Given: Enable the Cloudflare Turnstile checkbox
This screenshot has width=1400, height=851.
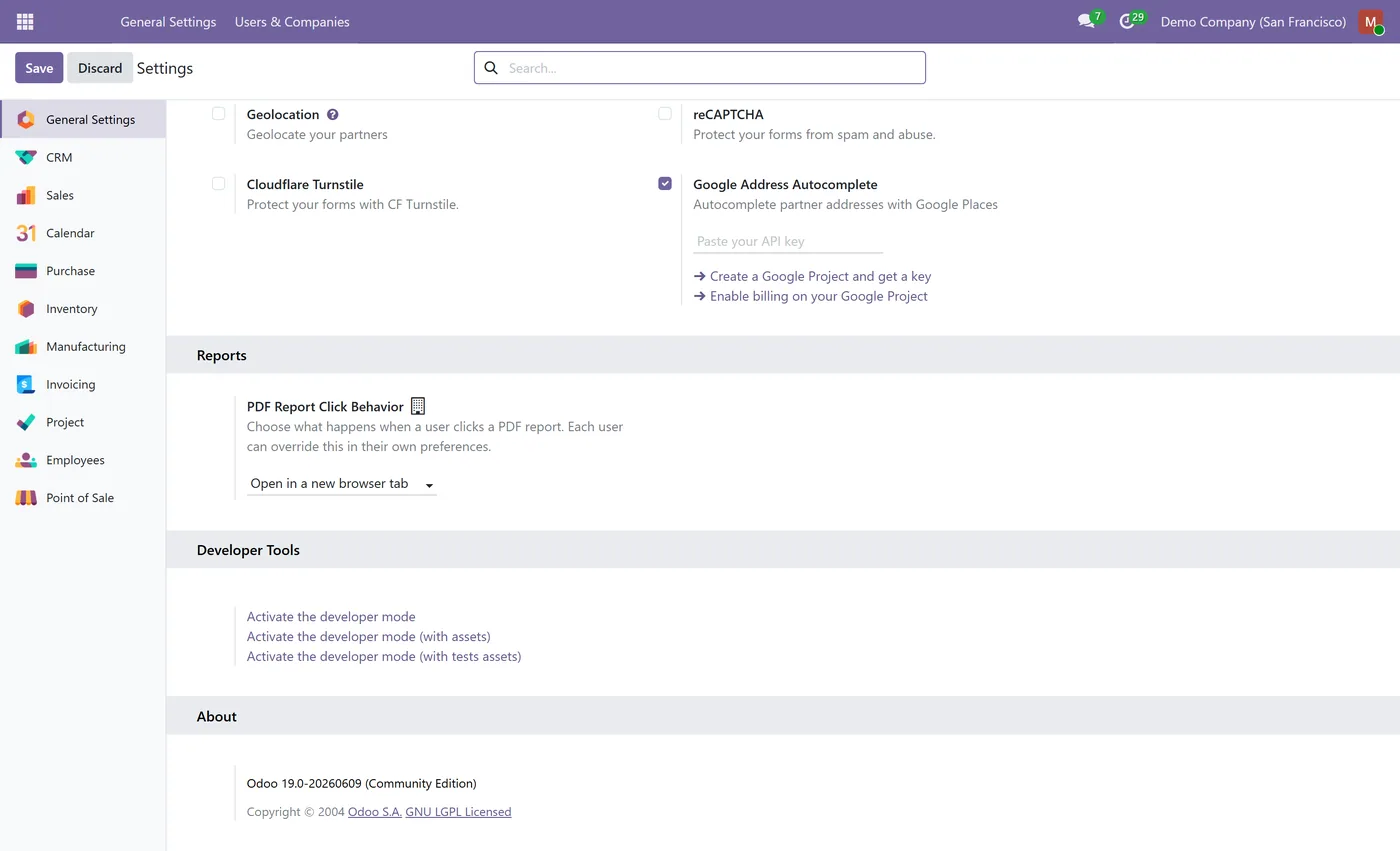Looking at the screenshot, I should (x=218, y=183).
